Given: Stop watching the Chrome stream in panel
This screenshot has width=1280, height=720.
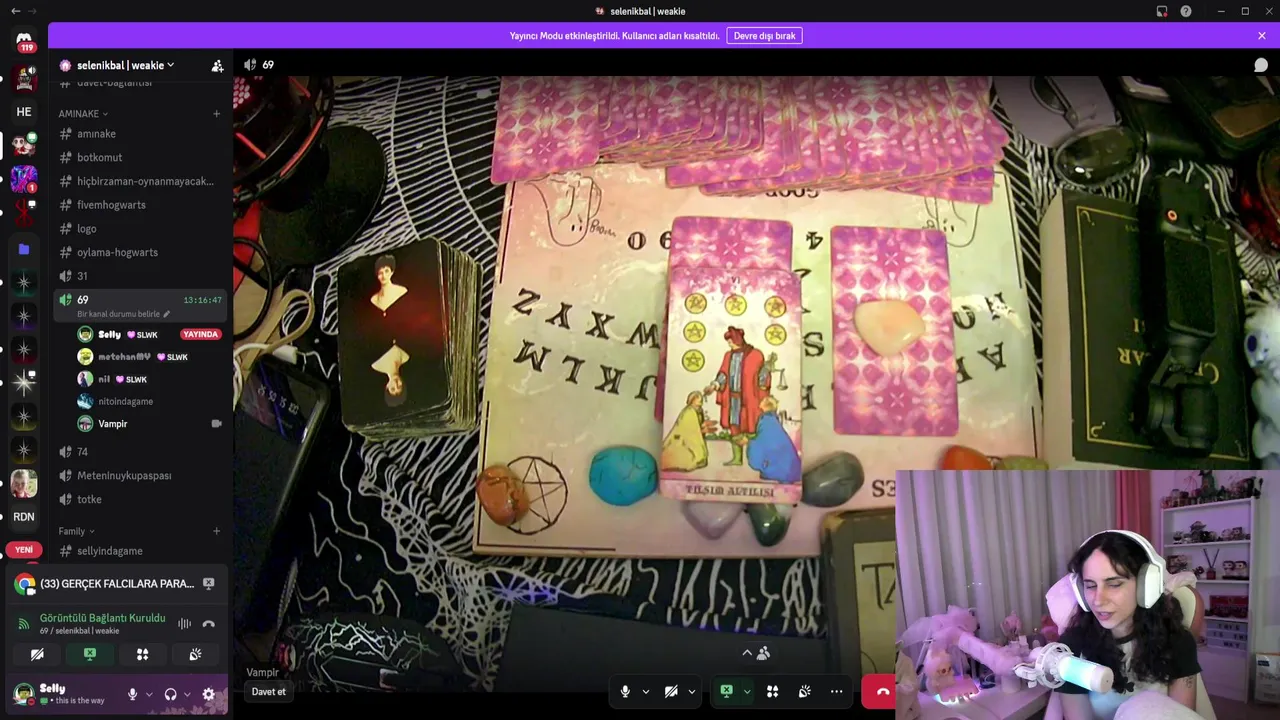Looking at the screenshot, I should coord(208,583).
